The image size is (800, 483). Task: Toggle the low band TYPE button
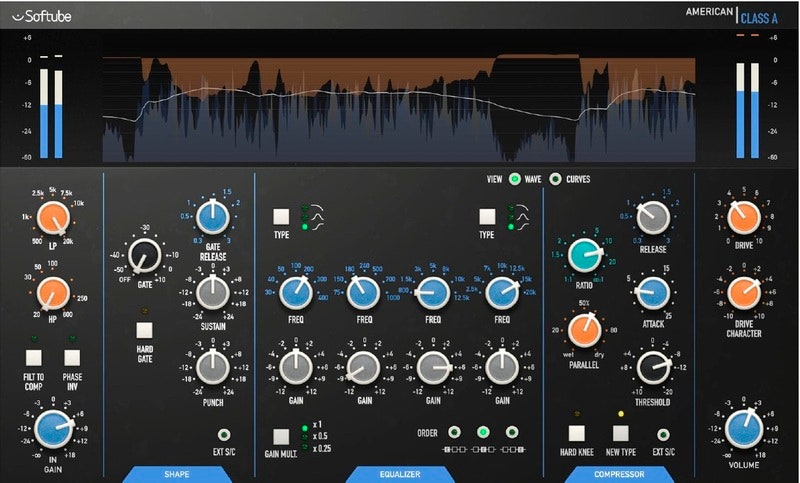coord(281,216)
